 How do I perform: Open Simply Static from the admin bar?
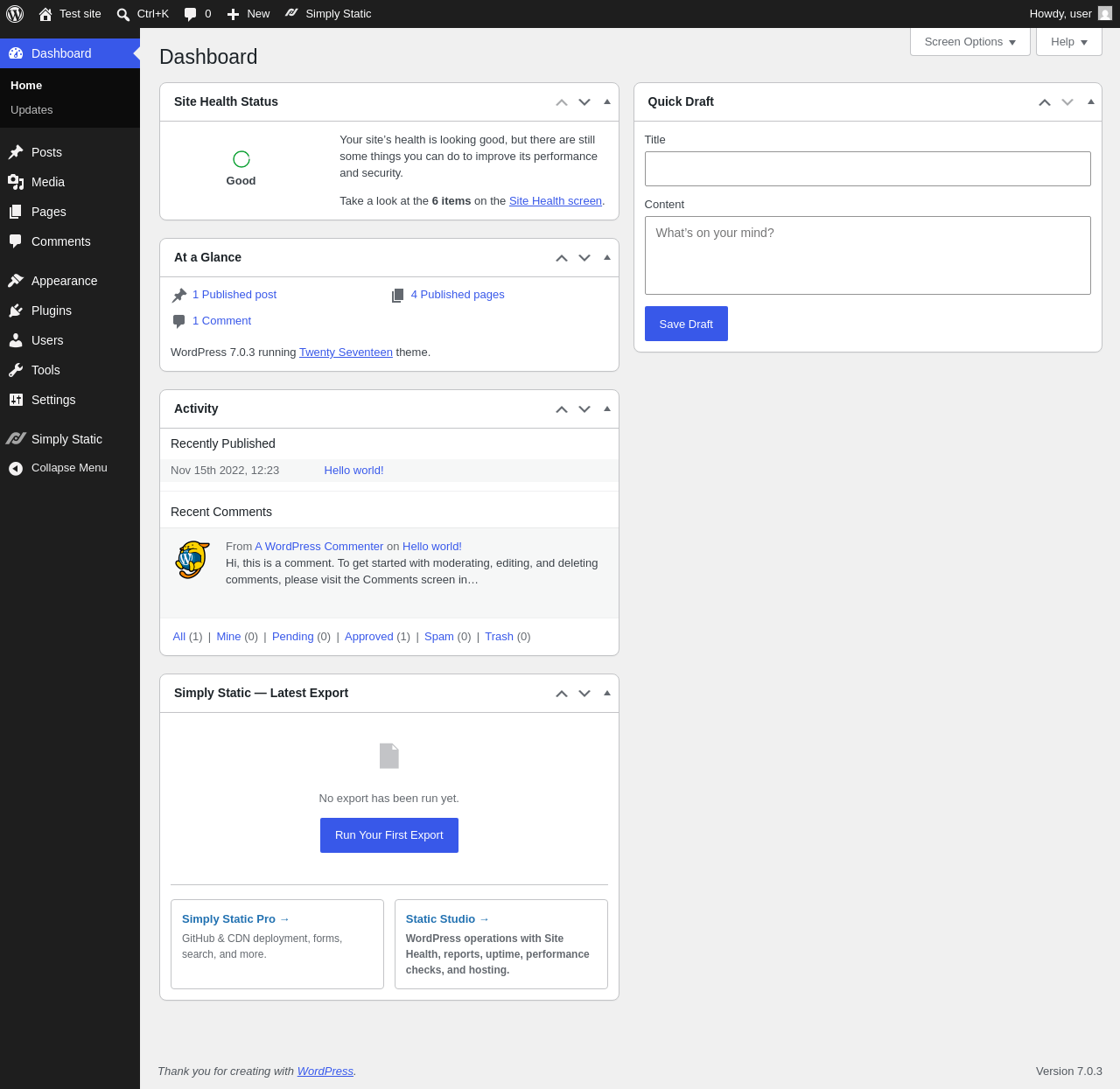[x=328, y=14]
